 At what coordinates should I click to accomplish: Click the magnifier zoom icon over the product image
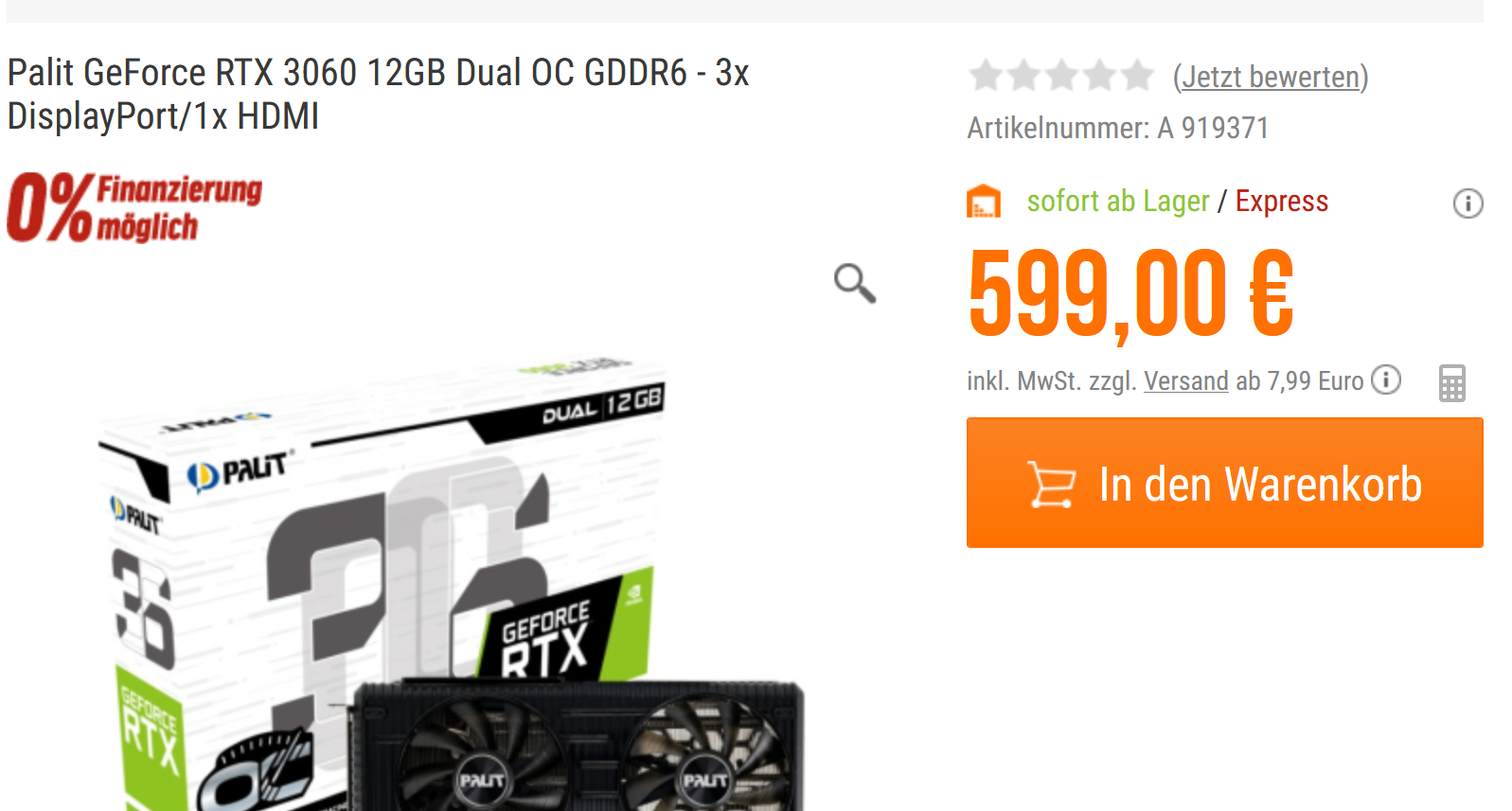coord(855,283)
